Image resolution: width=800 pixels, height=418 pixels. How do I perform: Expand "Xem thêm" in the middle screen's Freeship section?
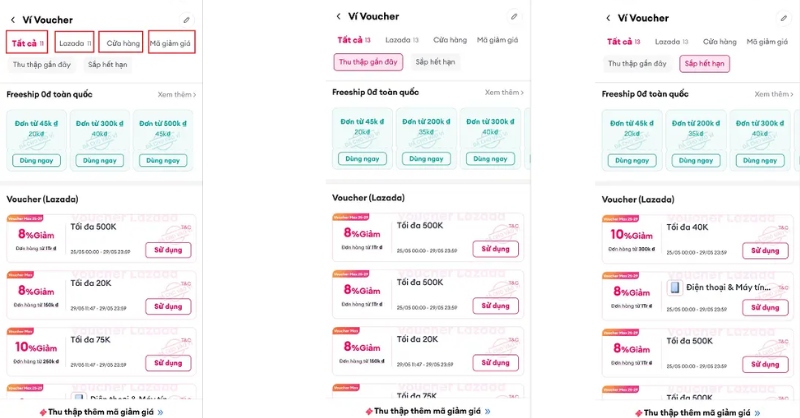coord(504,93)
